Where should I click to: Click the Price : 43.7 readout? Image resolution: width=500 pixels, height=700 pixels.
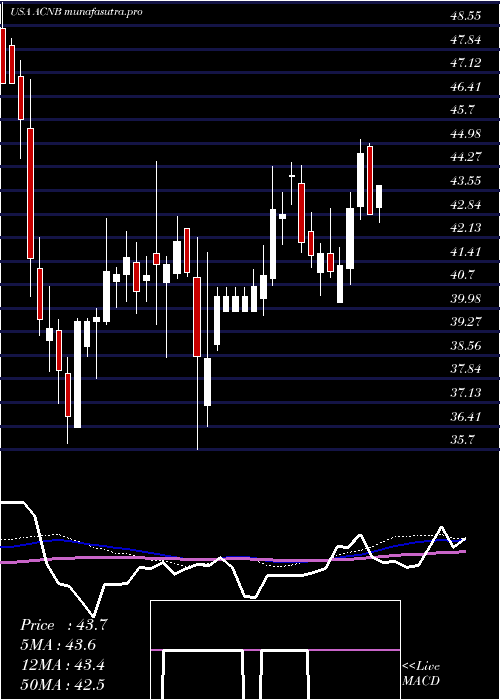pyautogui.click(x=64, y=625)
